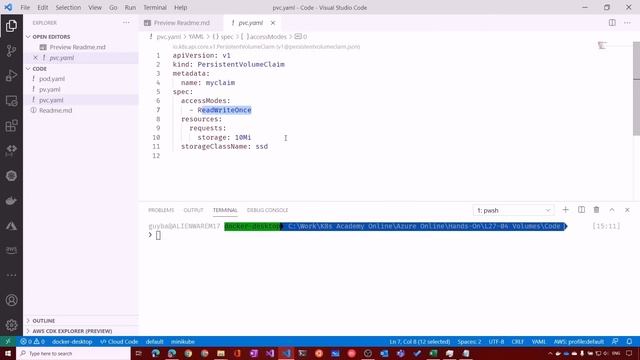The image size is (640, 360).
Task: Open the Selection menu
Action: point(68,7)
